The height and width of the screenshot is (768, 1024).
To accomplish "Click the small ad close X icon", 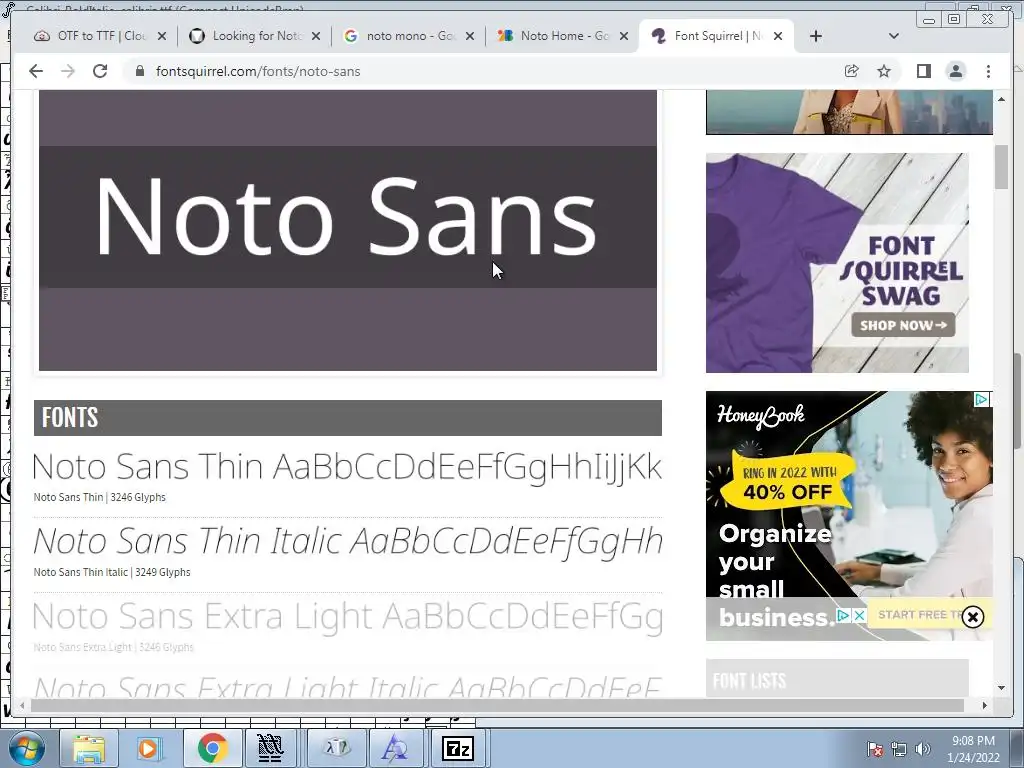I will pyautogui.click(x=859, y=615).
